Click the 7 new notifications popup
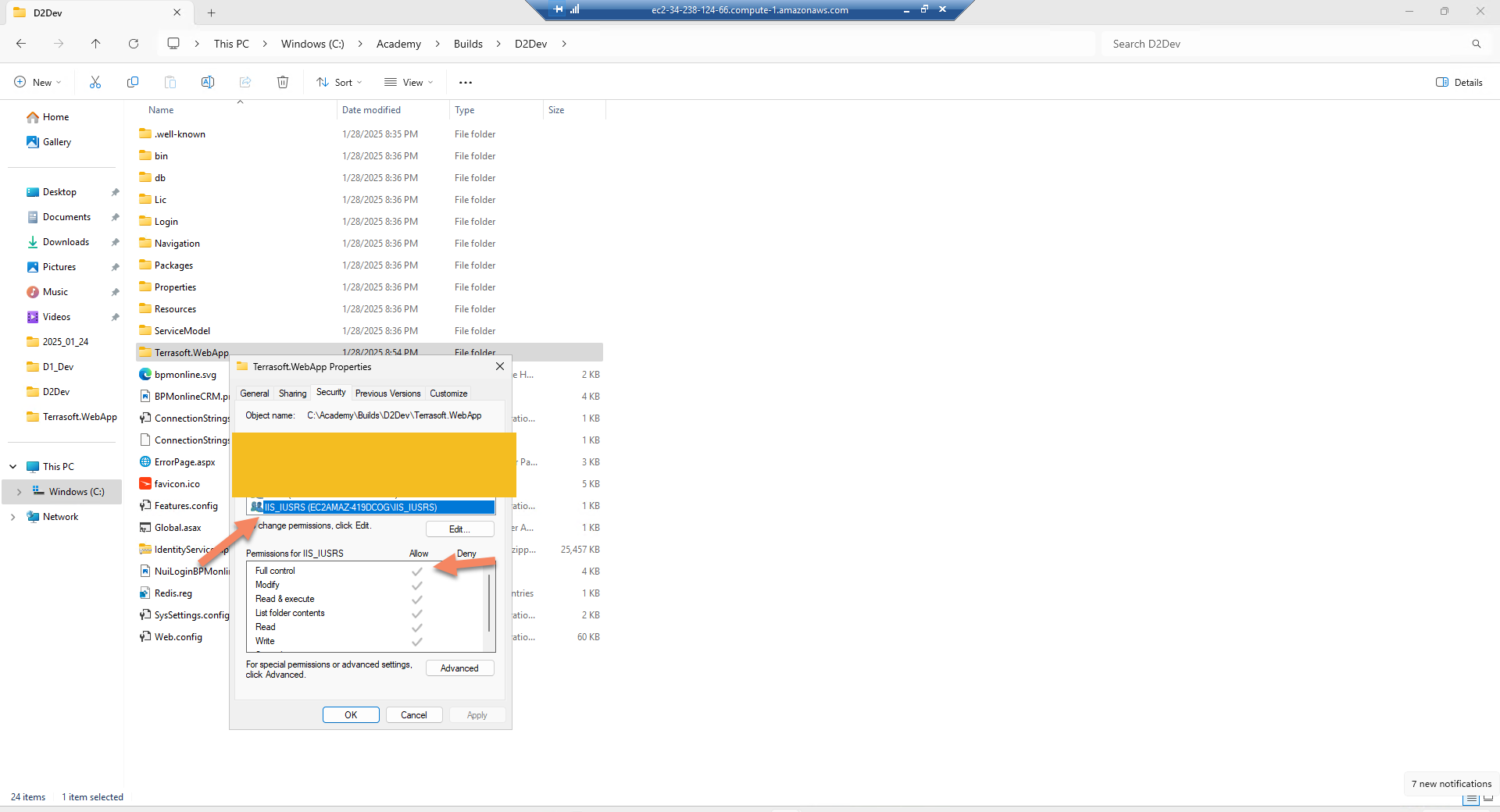This screenshot has height=812, width=1500. click(1451, 784)
